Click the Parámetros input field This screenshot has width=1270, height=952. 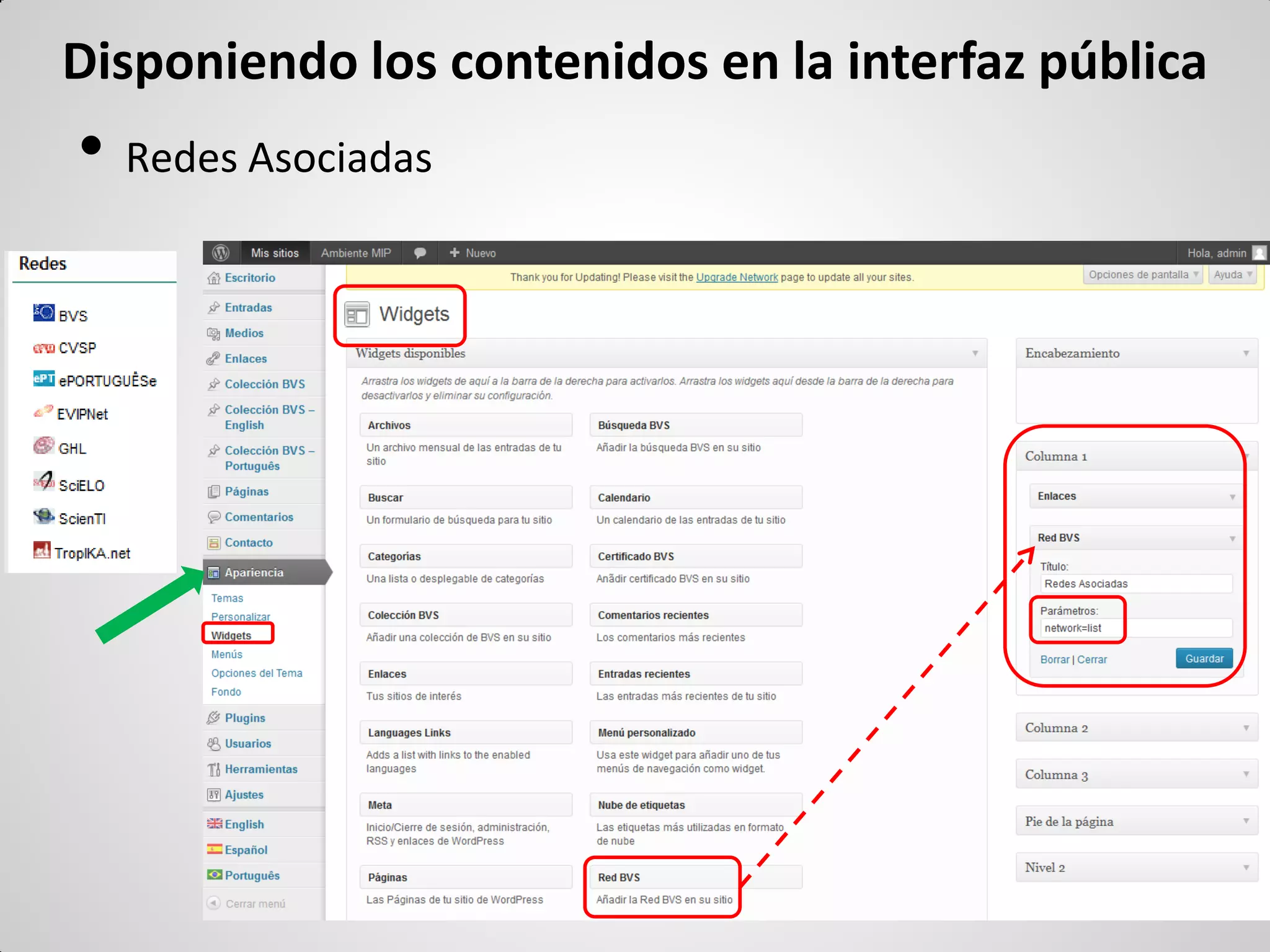pyautogui.click(x=1136, y=628)
